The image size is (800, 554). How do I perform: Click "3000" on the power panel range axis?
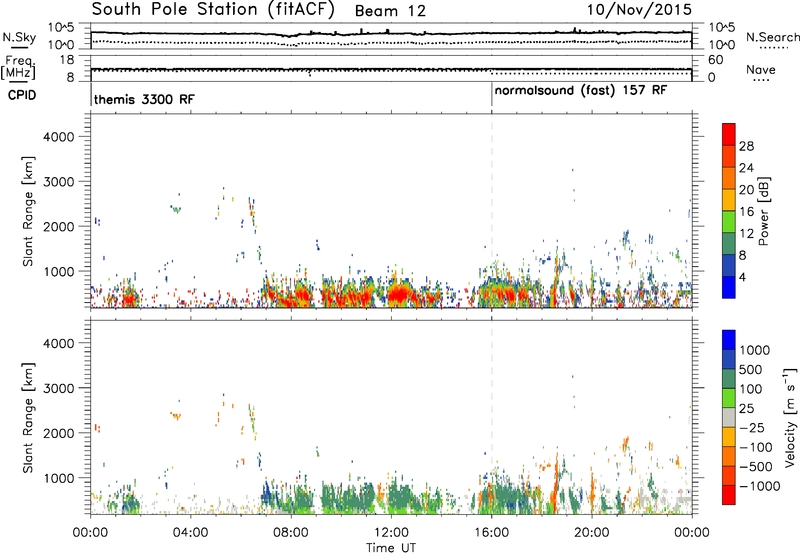coord(58,182)
